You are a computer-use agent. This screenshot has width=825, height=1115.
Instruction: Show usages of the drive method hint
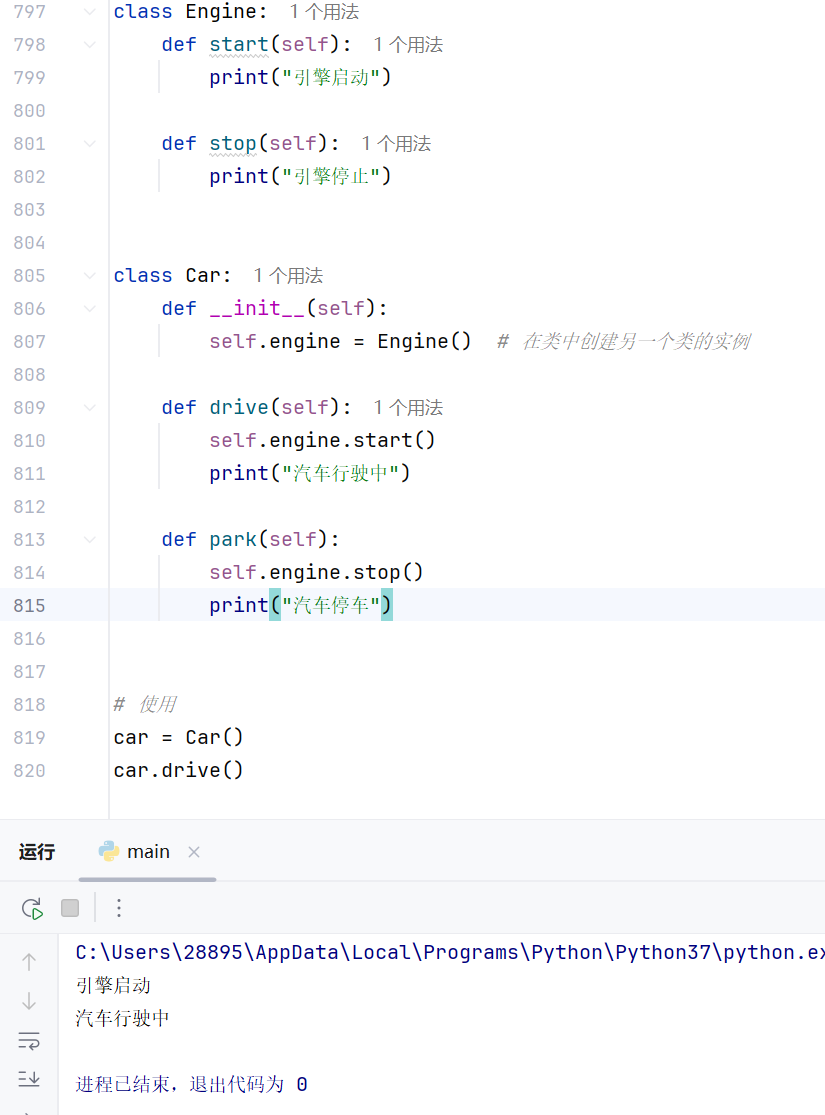click(x=408, y=407)
